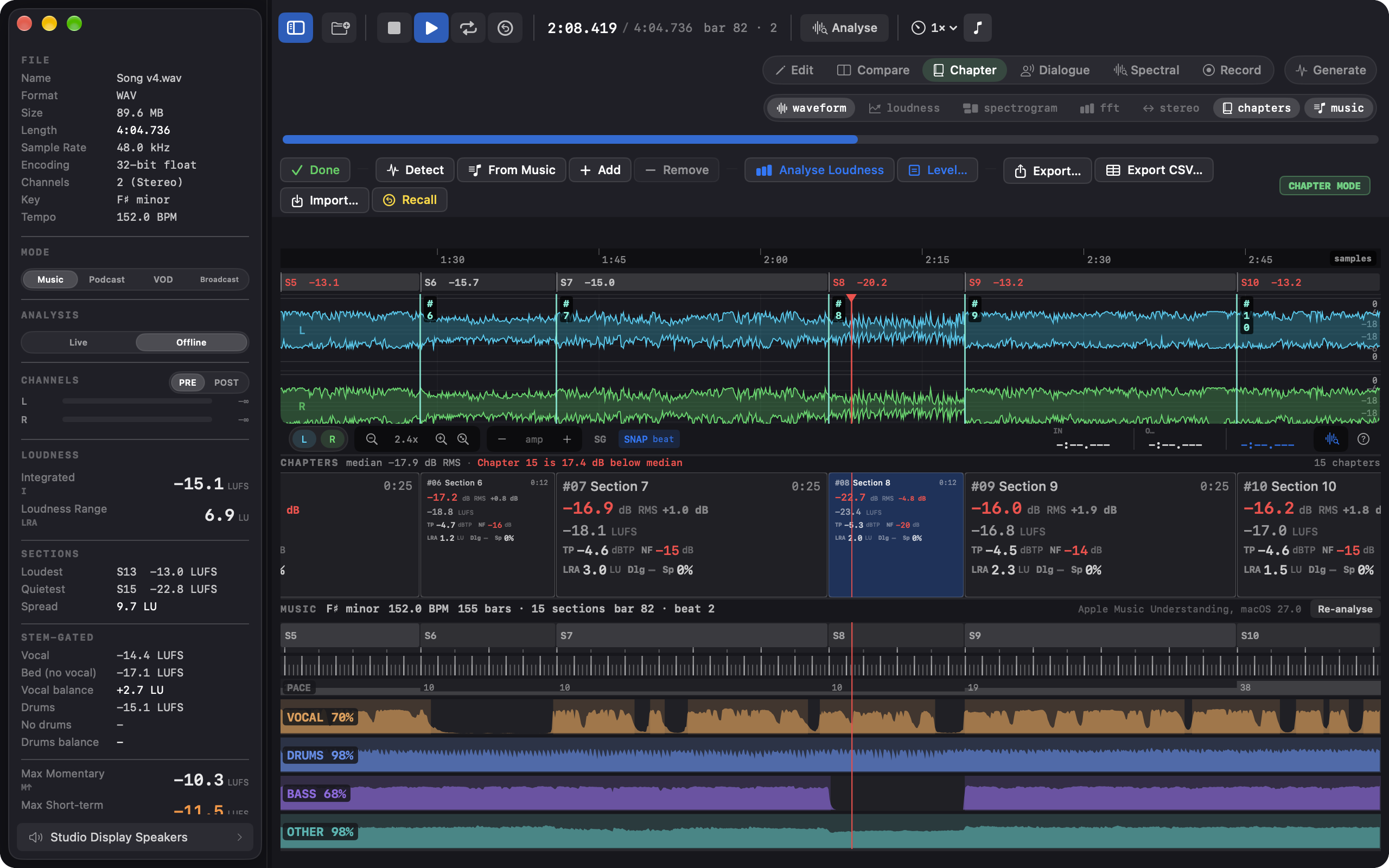Open the 1× playback speed dropdown
This screenshot has height=868, width=1389.
pos(934,28)
